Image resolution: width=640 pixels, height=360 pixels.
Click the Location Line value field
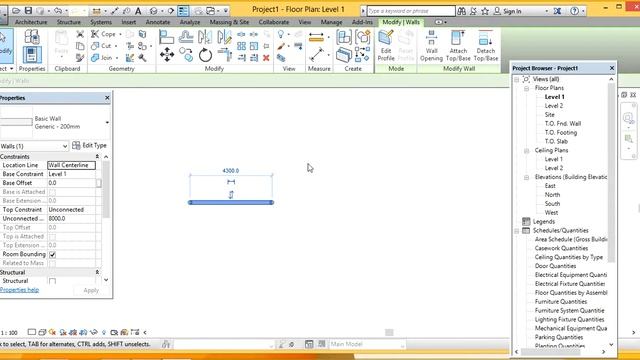71,165
